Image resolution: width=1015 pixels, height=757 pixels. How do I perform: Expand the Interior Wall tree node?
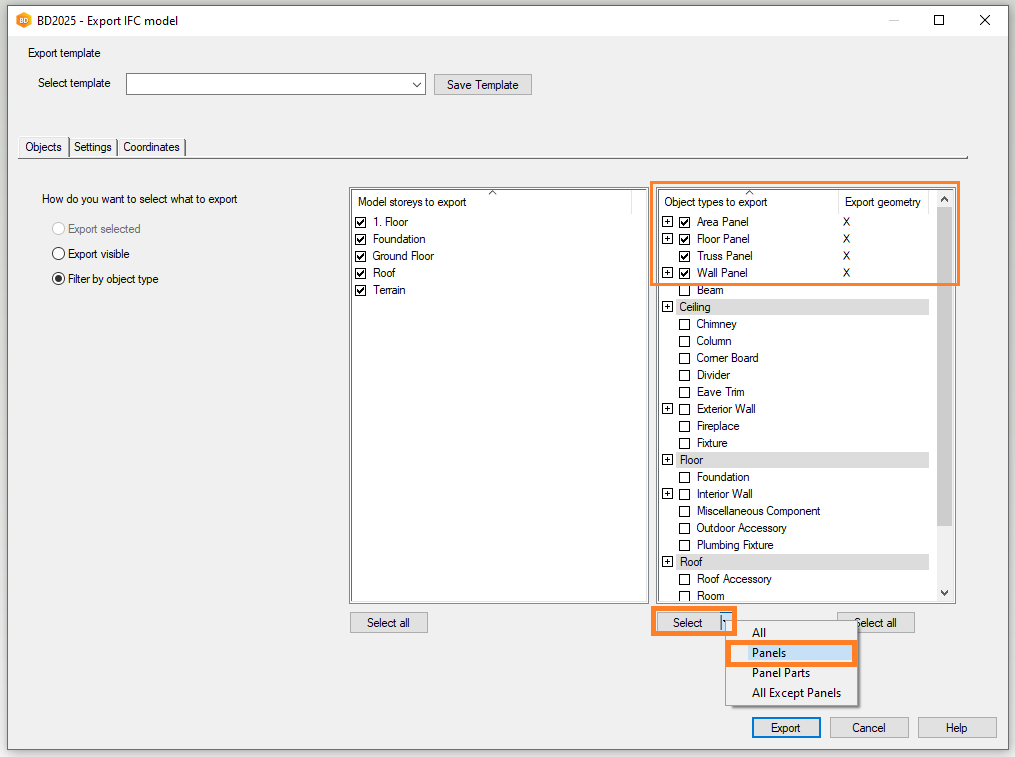[668, 494]
